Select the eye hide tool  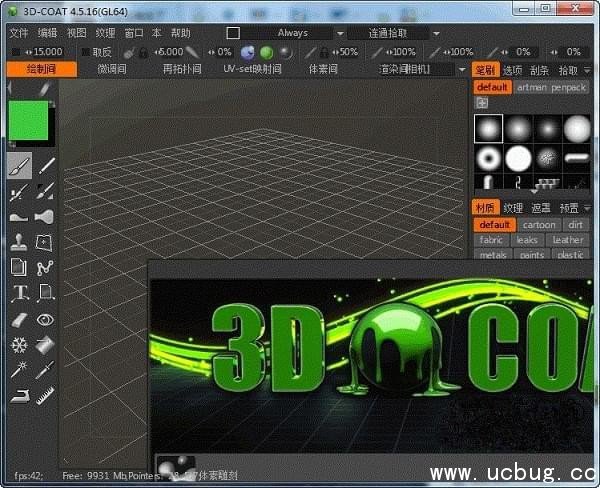(45, 320)
